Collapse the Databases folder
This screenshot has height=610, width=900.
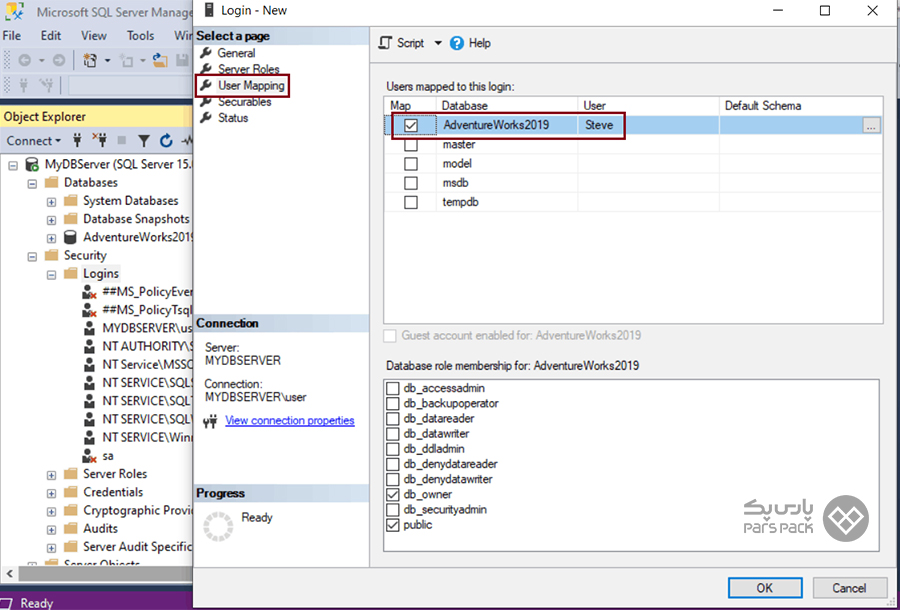(32, 184)
